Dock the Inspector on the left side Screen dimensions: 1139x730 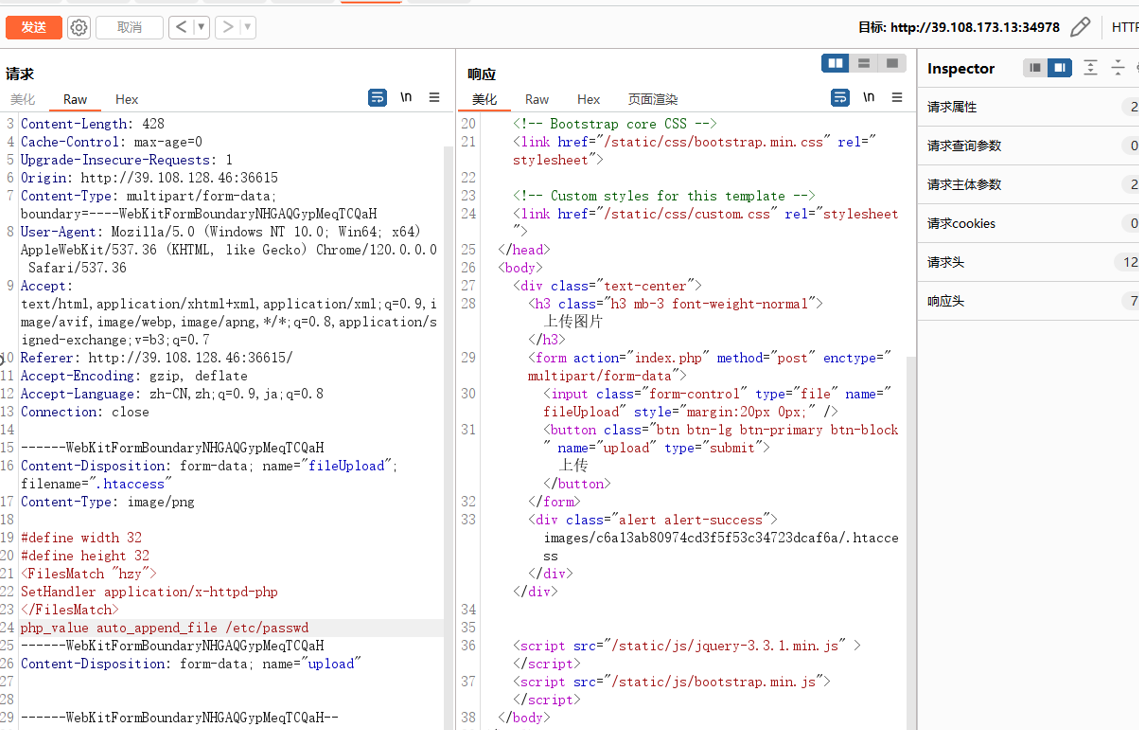(x=1035, y=68)
